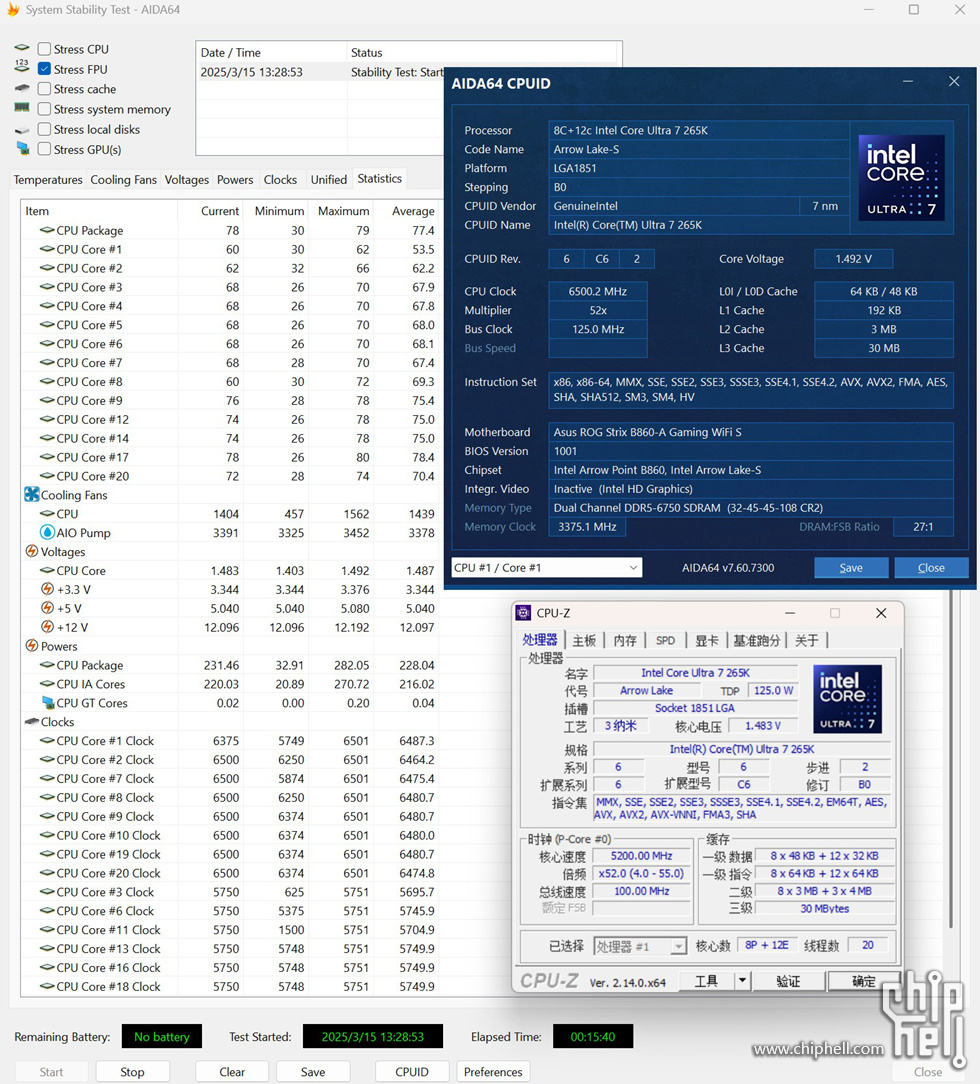
Task: Click the Powers group lightning icon
Action: [32, 646]
